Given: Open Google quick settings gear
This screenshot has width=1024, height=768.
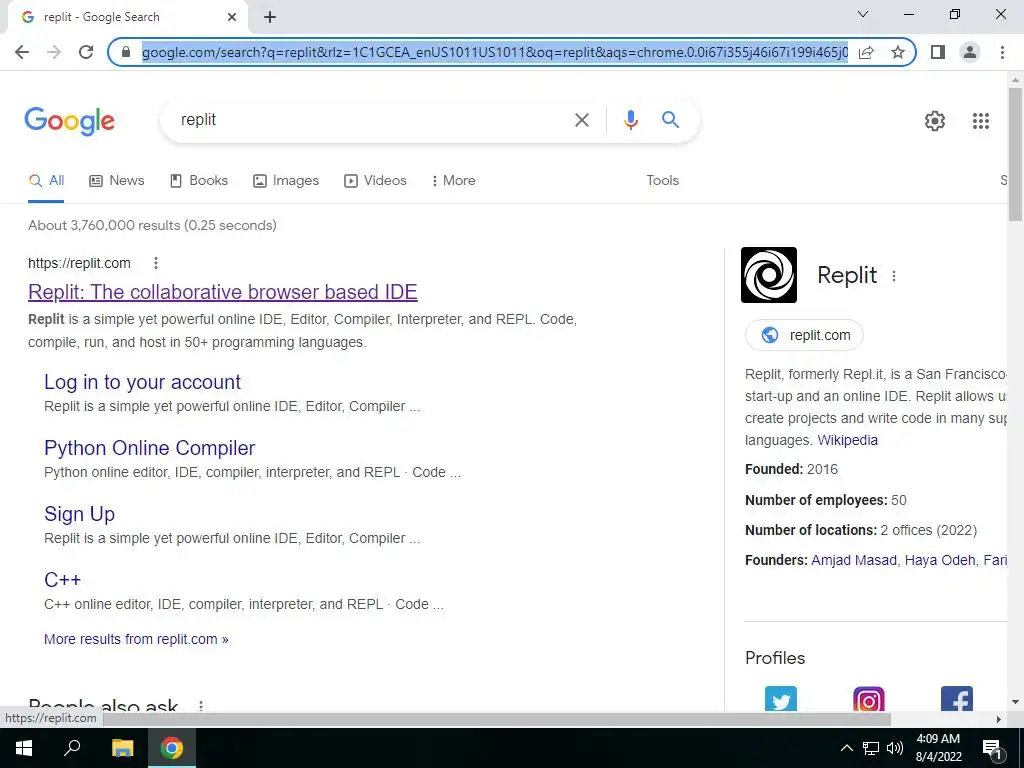Looking at the screenshot, I should point(935,121).
